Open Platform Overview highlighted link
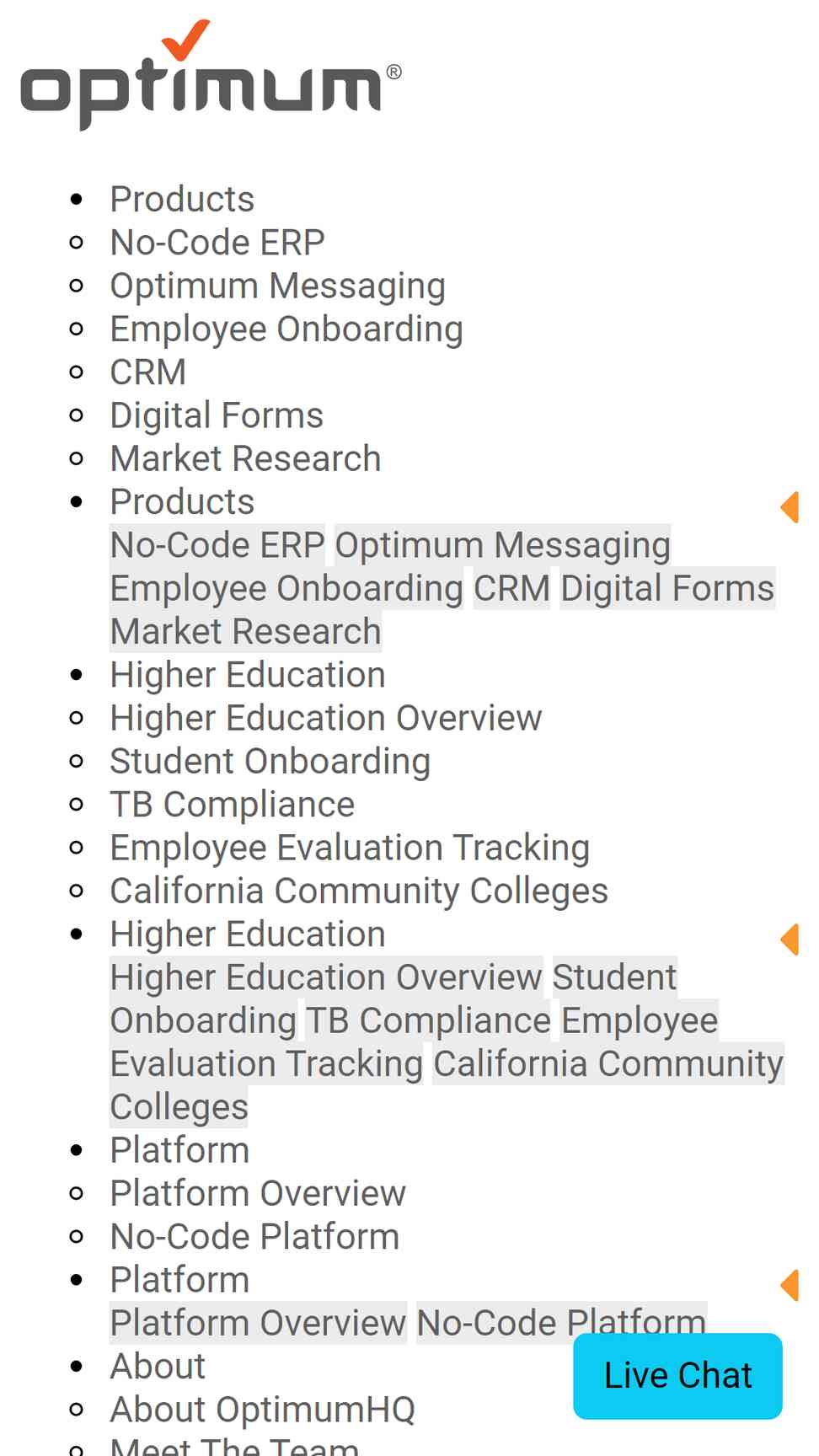The height and width of the screenshot is (1456, 819). click(x=258, y=1323)
